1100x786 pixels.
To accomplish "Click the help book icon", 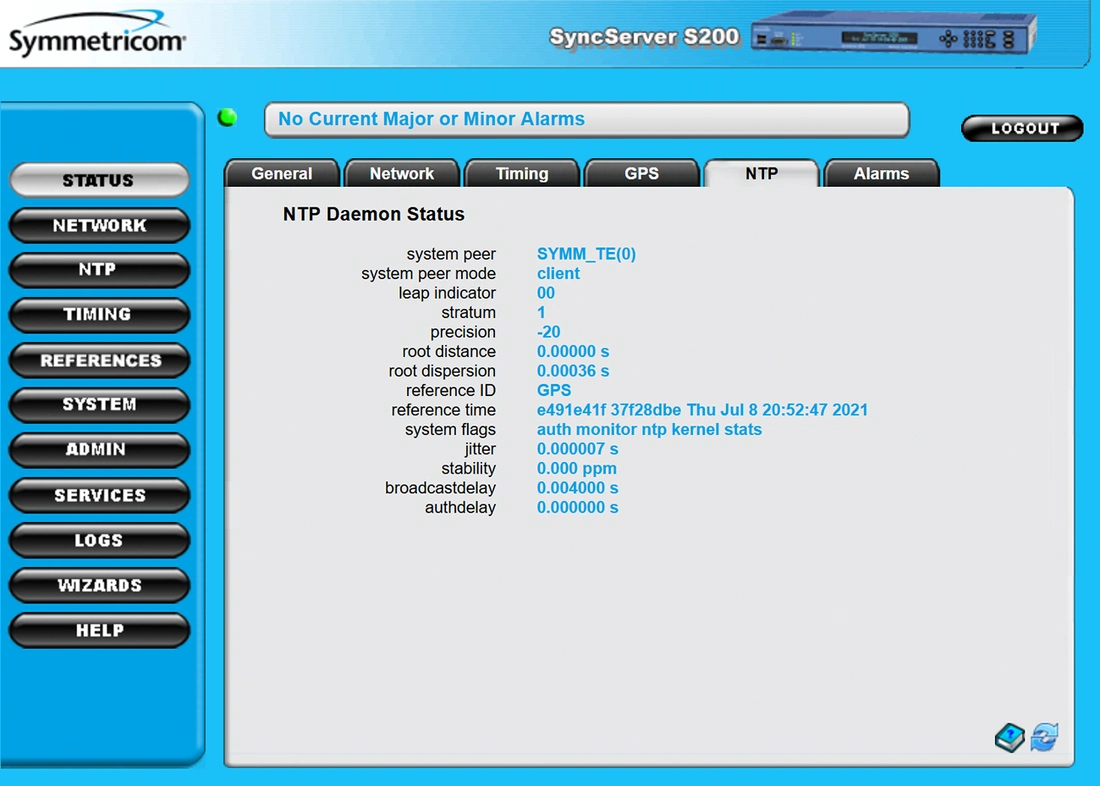I will pos(1010,738).
